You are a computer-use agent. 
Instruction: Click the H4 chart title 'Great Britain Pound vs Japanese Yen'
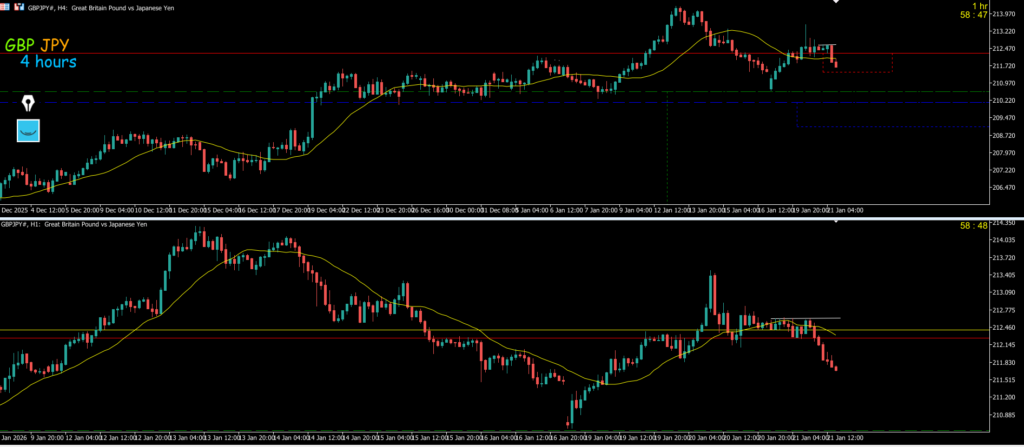point(123,8)
